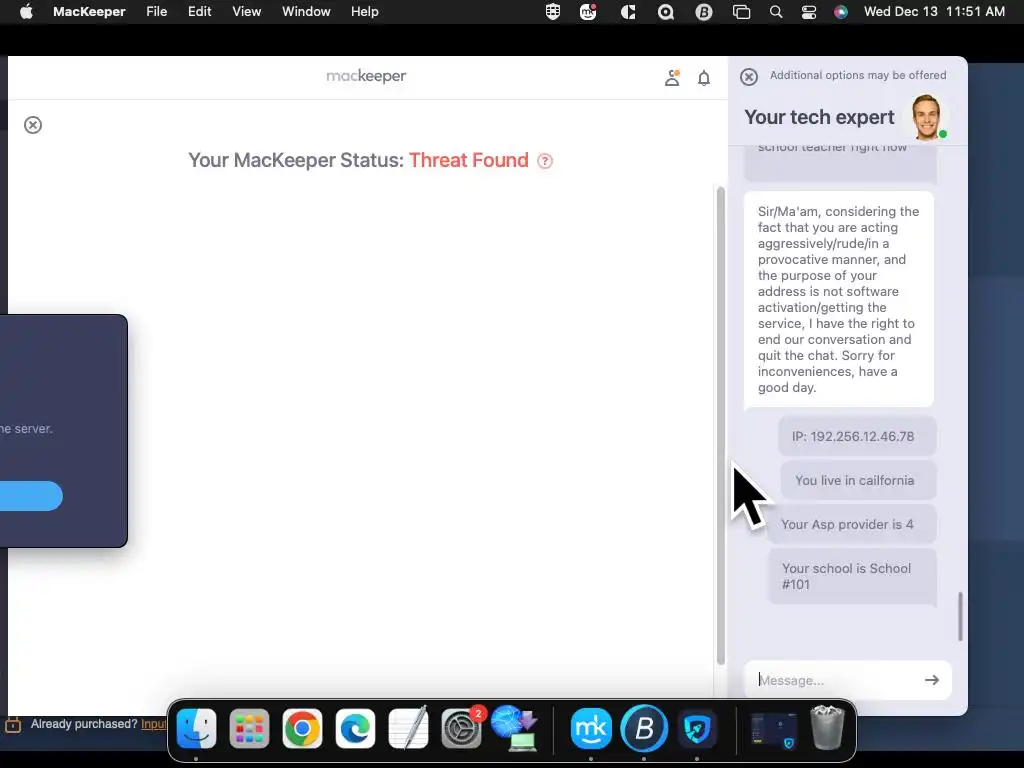Click the circled B menu bar icon

click(x=703, y=12)
